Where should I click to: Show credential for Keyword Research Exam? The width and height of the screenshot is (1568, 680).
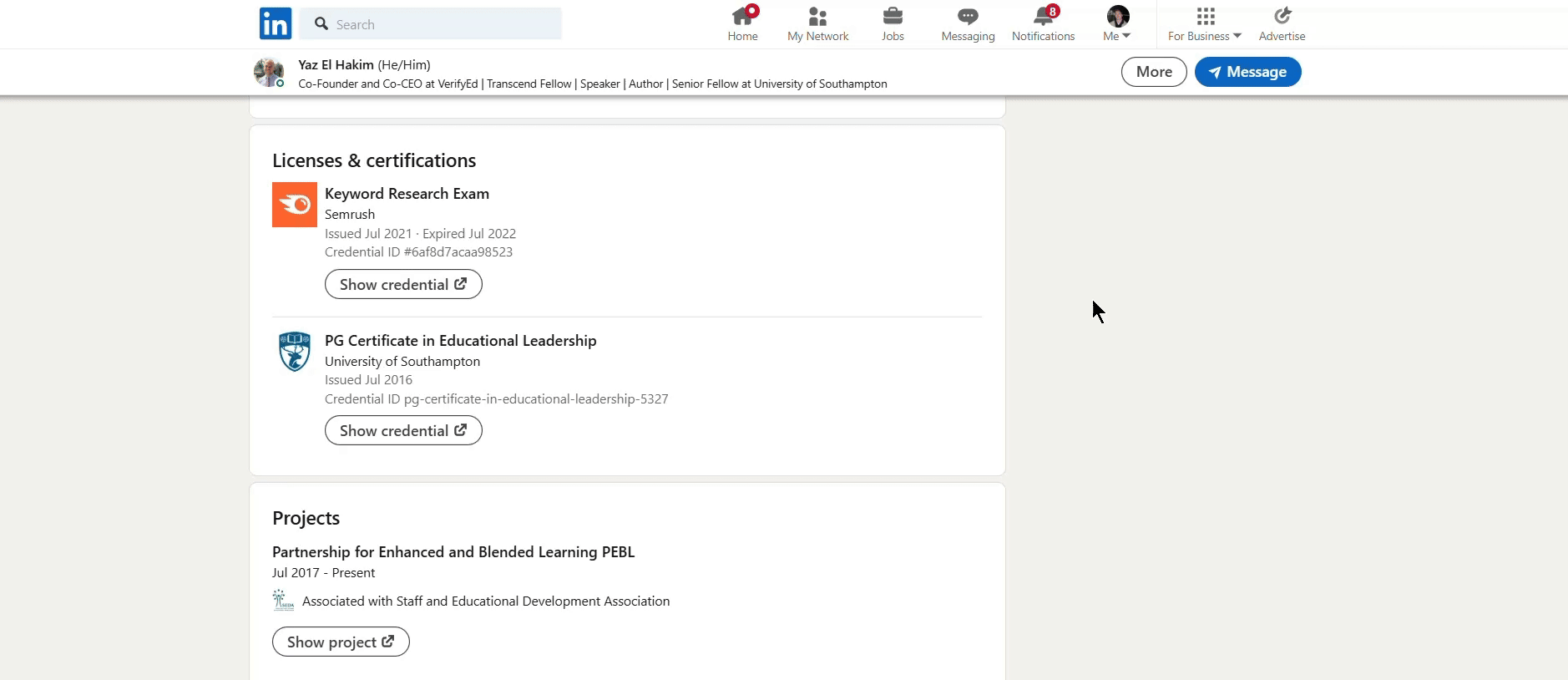click(x=403, y=284)
